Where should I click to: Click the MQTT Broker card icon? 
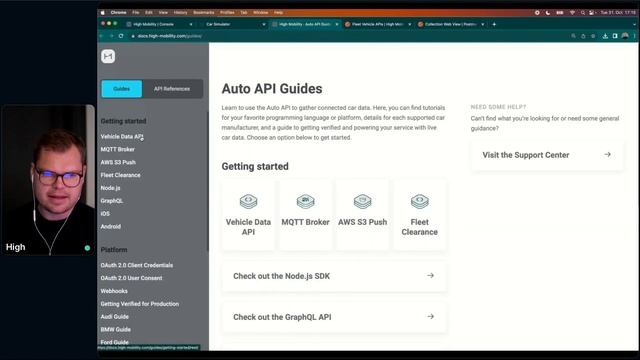tap(305, 201)
